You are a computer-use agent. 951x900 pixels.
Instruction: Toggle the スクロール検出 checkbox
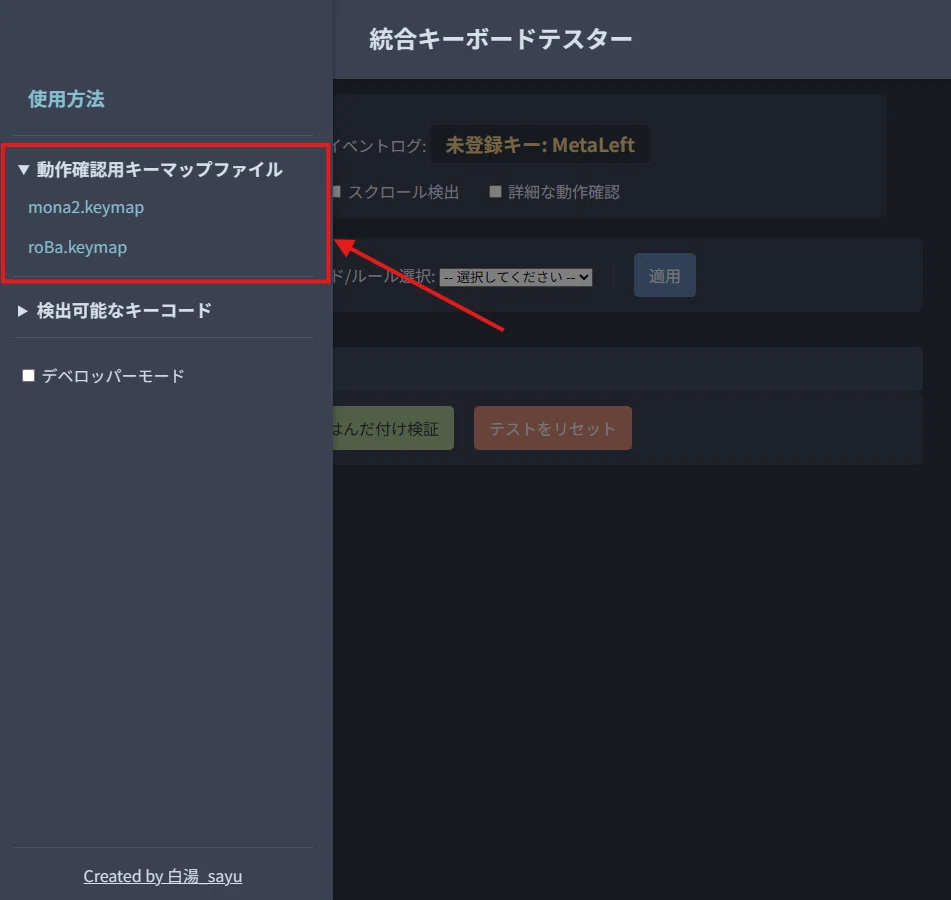tap(337, 192)
